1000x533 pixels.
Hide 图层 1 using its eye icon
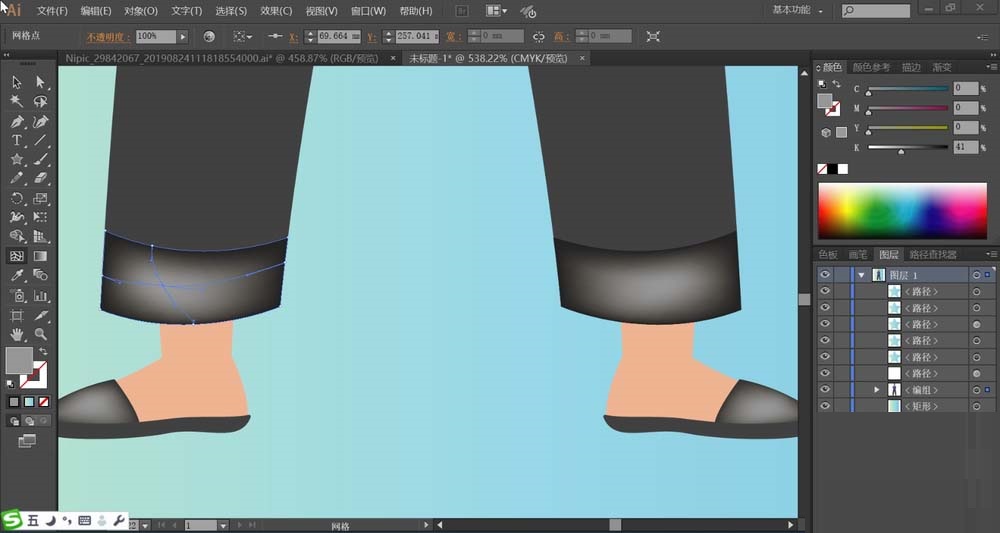(x=825, y=275)
